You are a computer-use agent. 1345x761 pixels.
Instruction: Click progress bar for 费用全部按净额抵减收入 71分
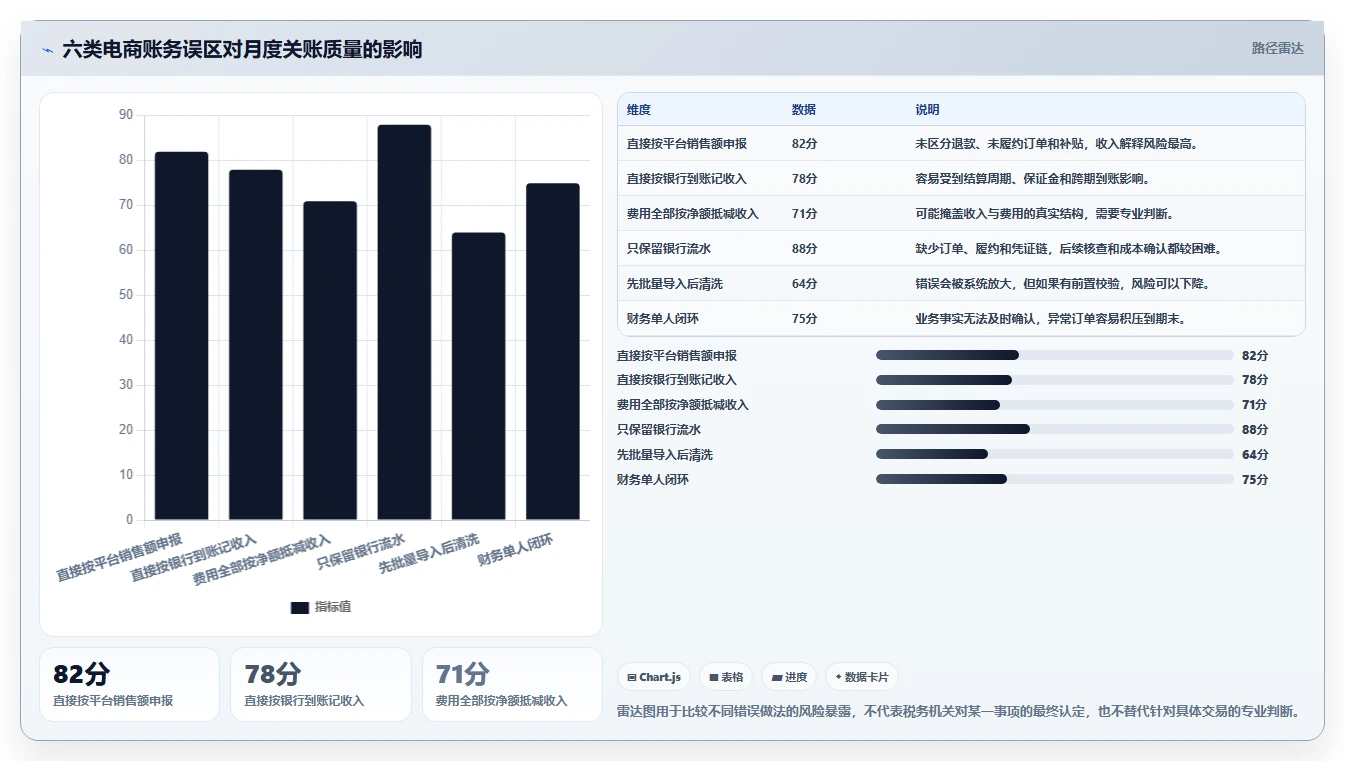point(1054,405)
